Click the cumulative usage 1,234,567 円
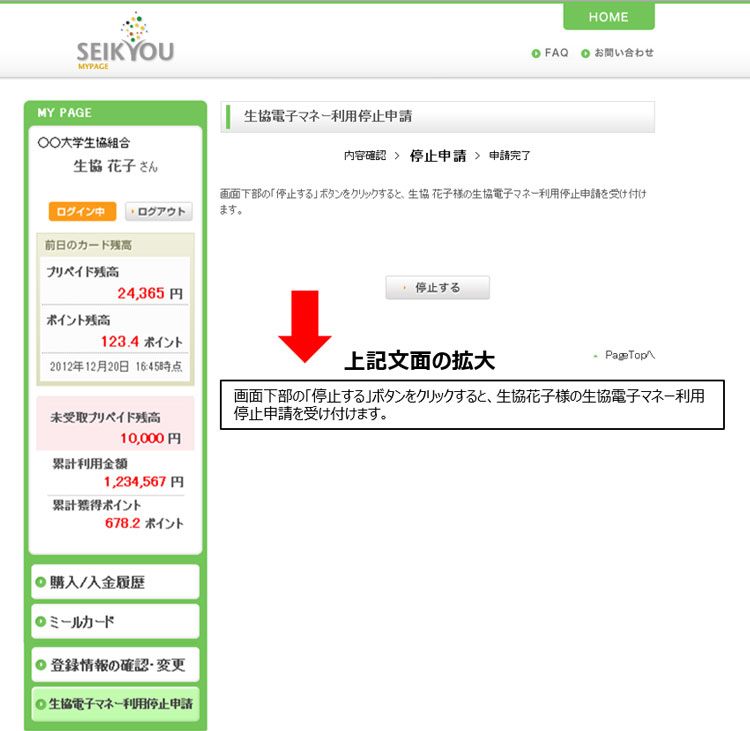 [x=143, y=481]
